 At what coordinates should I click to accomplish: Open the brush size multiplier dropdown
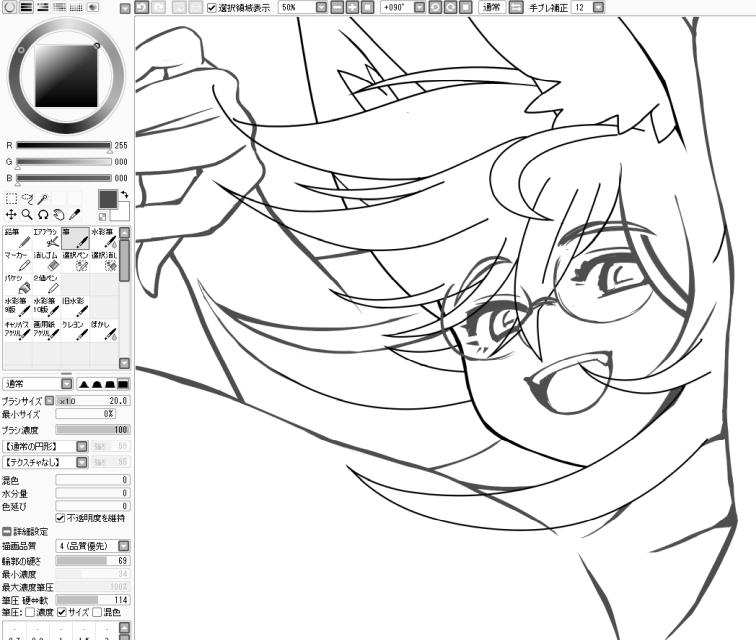click(50, 400)
